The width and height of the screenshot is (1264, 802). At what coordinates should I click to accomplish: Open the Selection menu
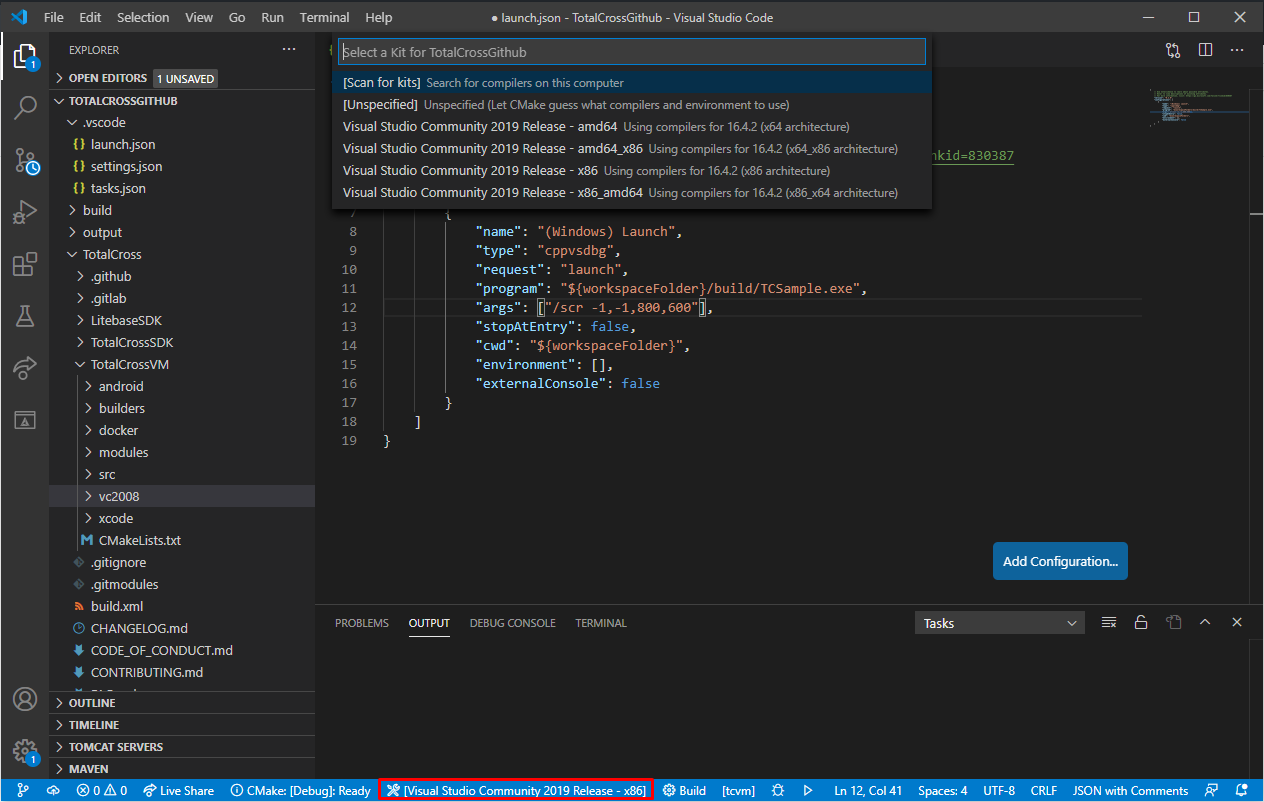pos(143,17)
